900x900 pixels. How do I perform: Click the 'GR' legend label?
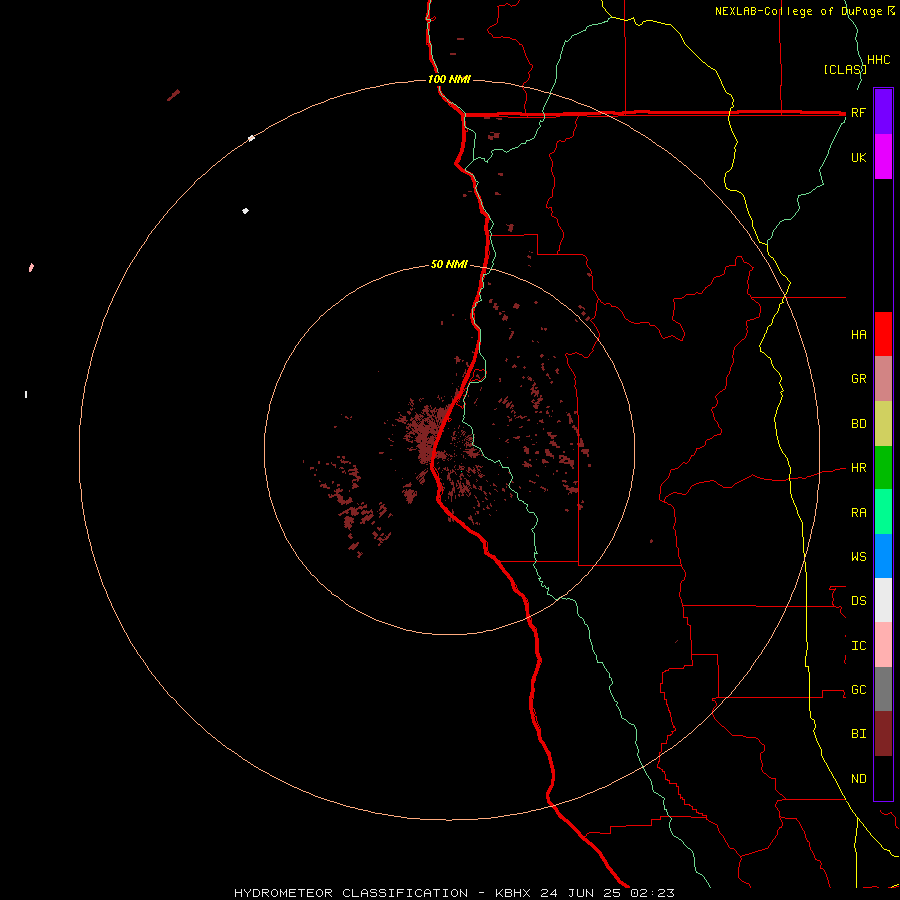858,379
